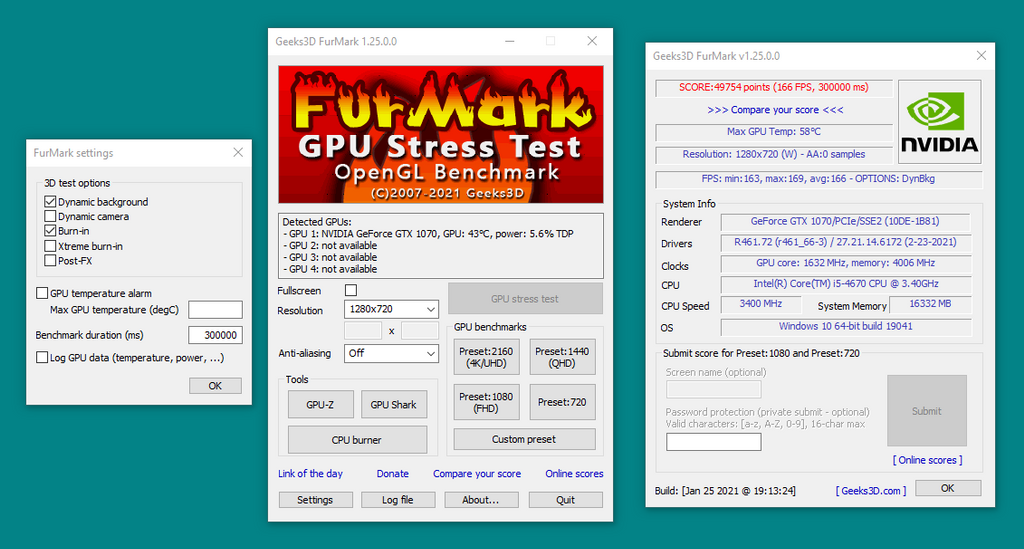Image resolution: width=1024 pixels, height=549 pixels.
Task: Open the Resolution 1280x720 dropdown
Action: point(391,309)
